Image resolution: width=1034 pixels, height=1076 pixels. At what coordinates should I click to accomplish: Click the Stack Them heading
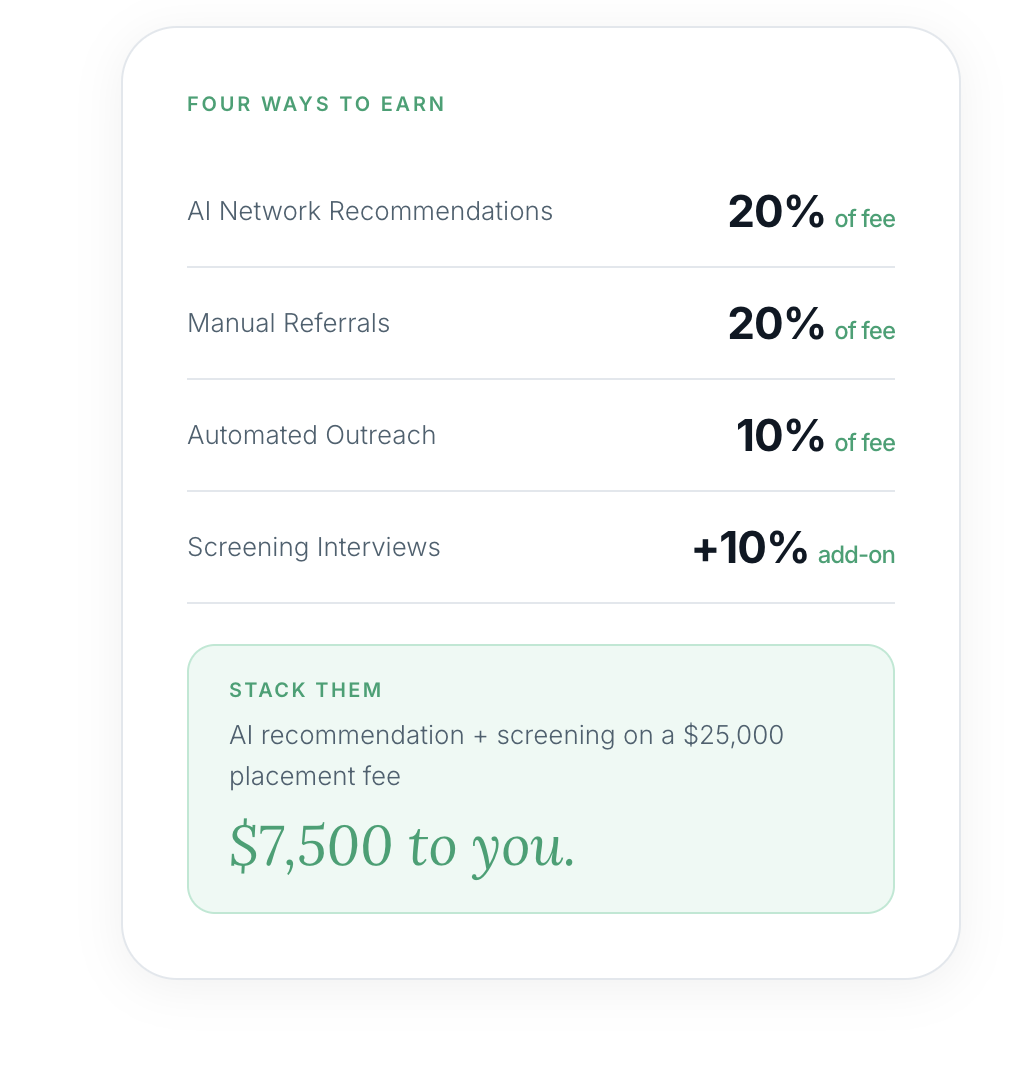(x=306, y=690)
